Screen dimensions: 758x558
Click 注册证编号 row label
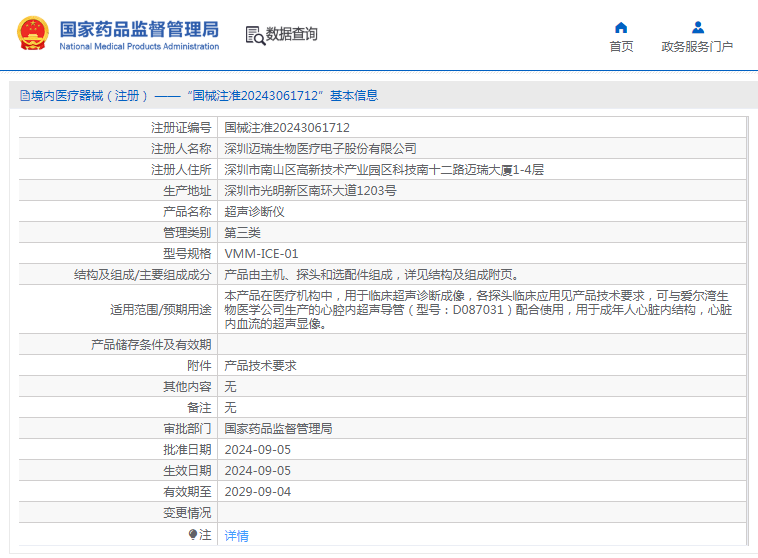coord(181,128)
